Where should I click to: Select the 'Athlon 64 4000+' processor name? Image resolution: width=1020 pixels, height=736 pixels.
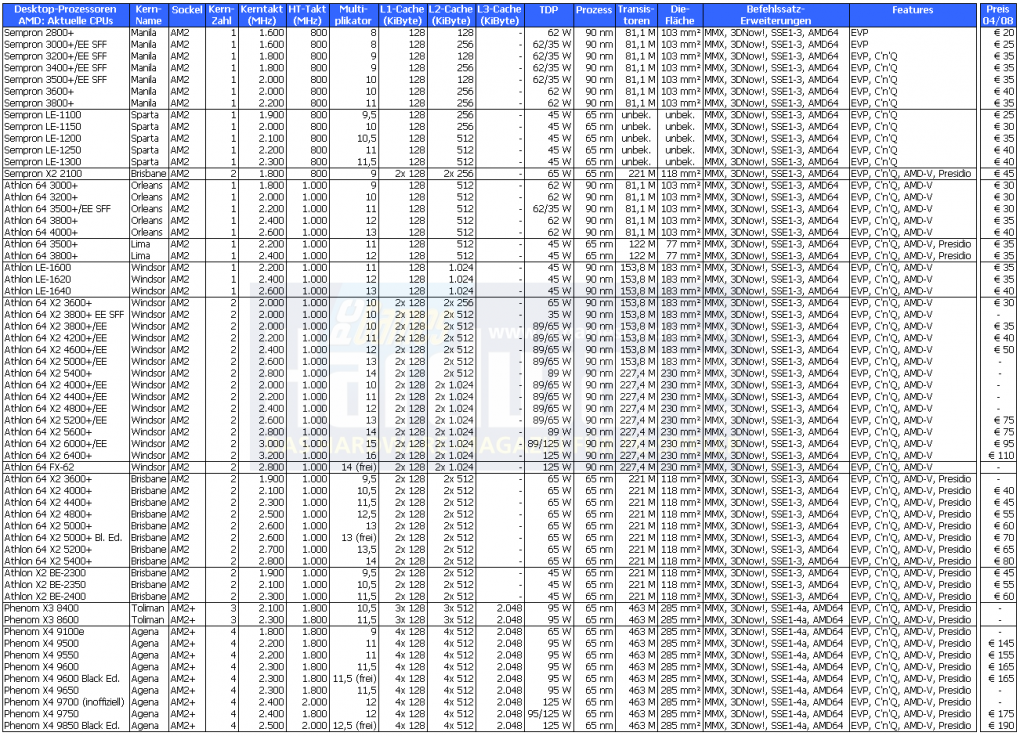41,232
